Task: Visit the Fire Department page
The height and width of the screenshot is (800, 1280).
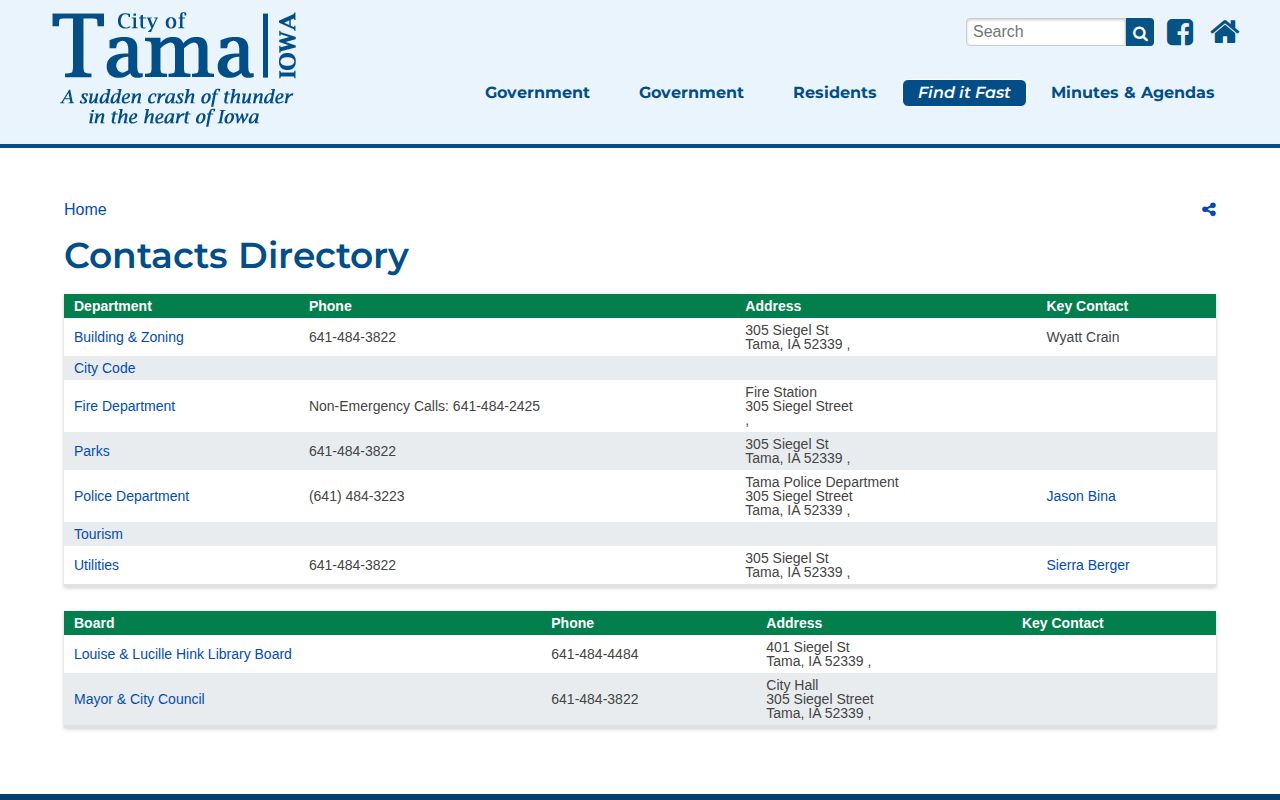Action: [x=125, y=406]
